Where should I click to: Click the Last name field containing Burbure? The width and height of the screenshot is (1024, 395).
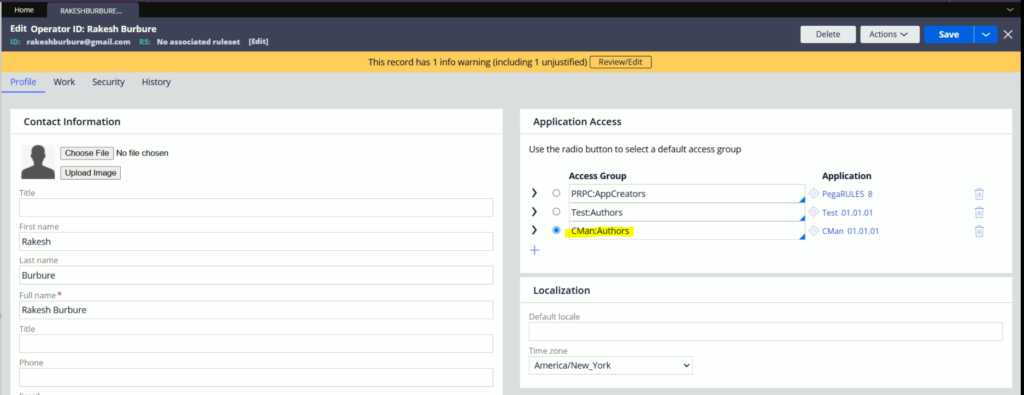pyautogui.click(x=256, y=276)
